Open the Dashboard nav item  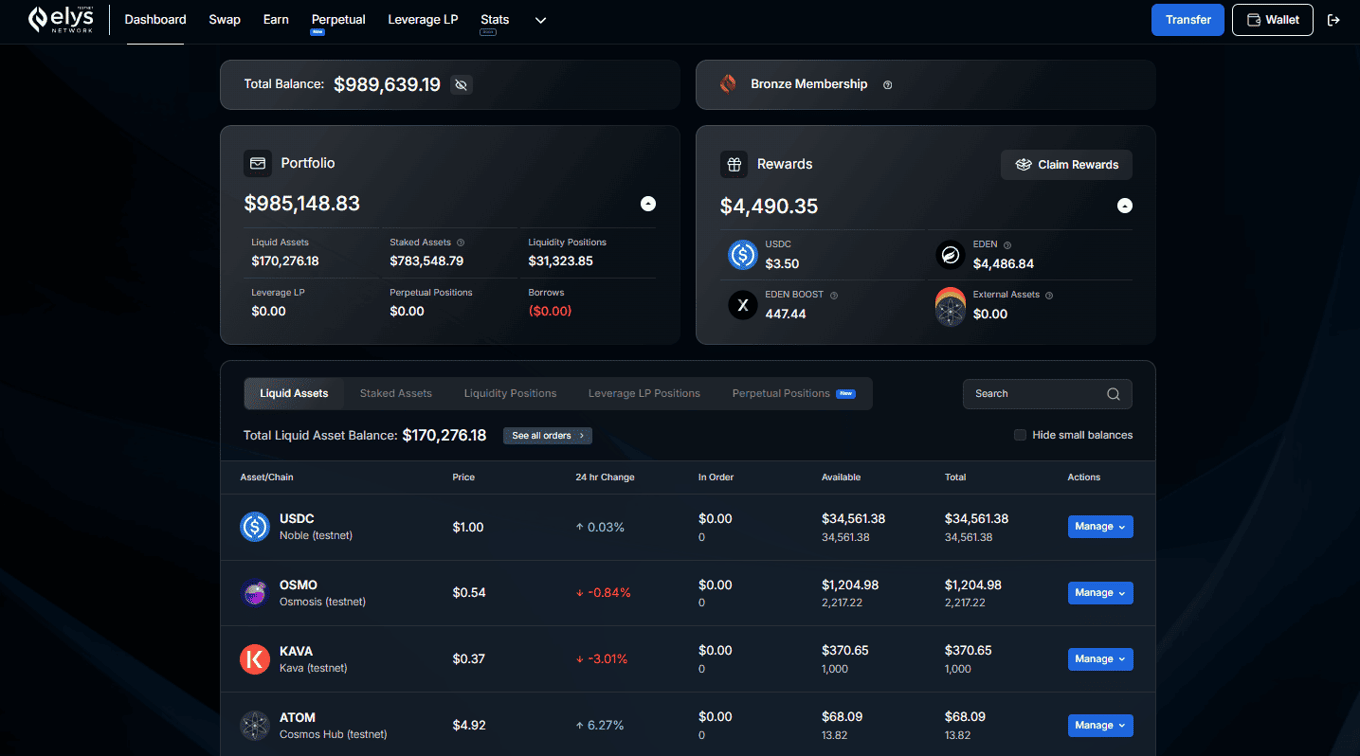point(155,20)
